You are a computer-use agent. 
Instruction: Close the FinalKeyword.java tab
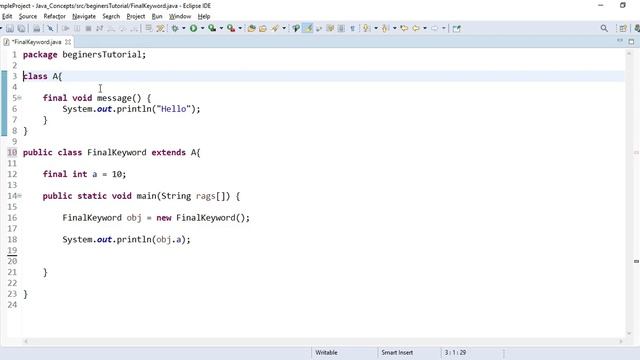(68, 42)
